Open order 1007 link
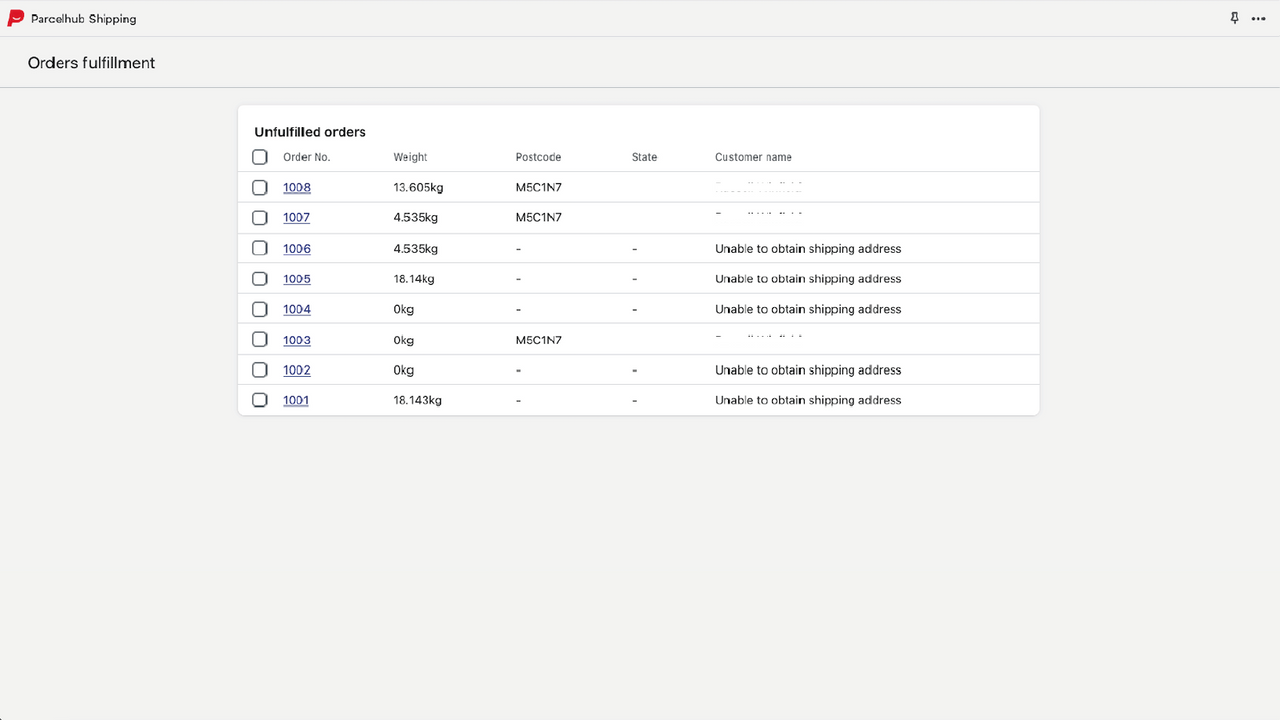 (x=297, y=217)
